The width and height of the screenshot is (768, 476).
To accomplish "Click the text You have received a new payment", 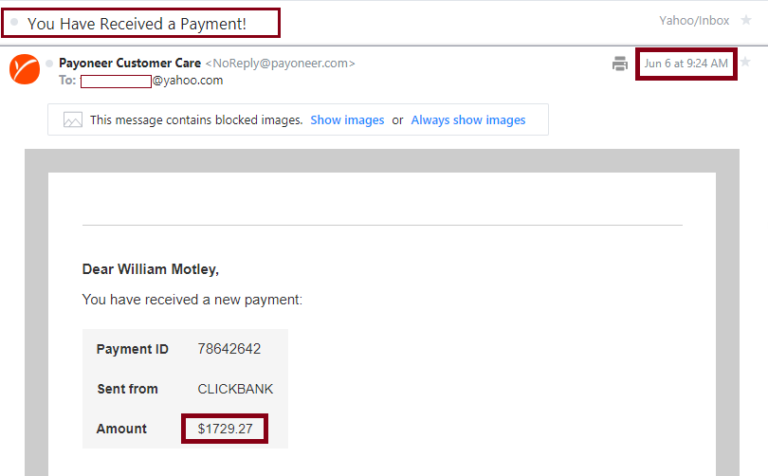I will pos(192,300).
